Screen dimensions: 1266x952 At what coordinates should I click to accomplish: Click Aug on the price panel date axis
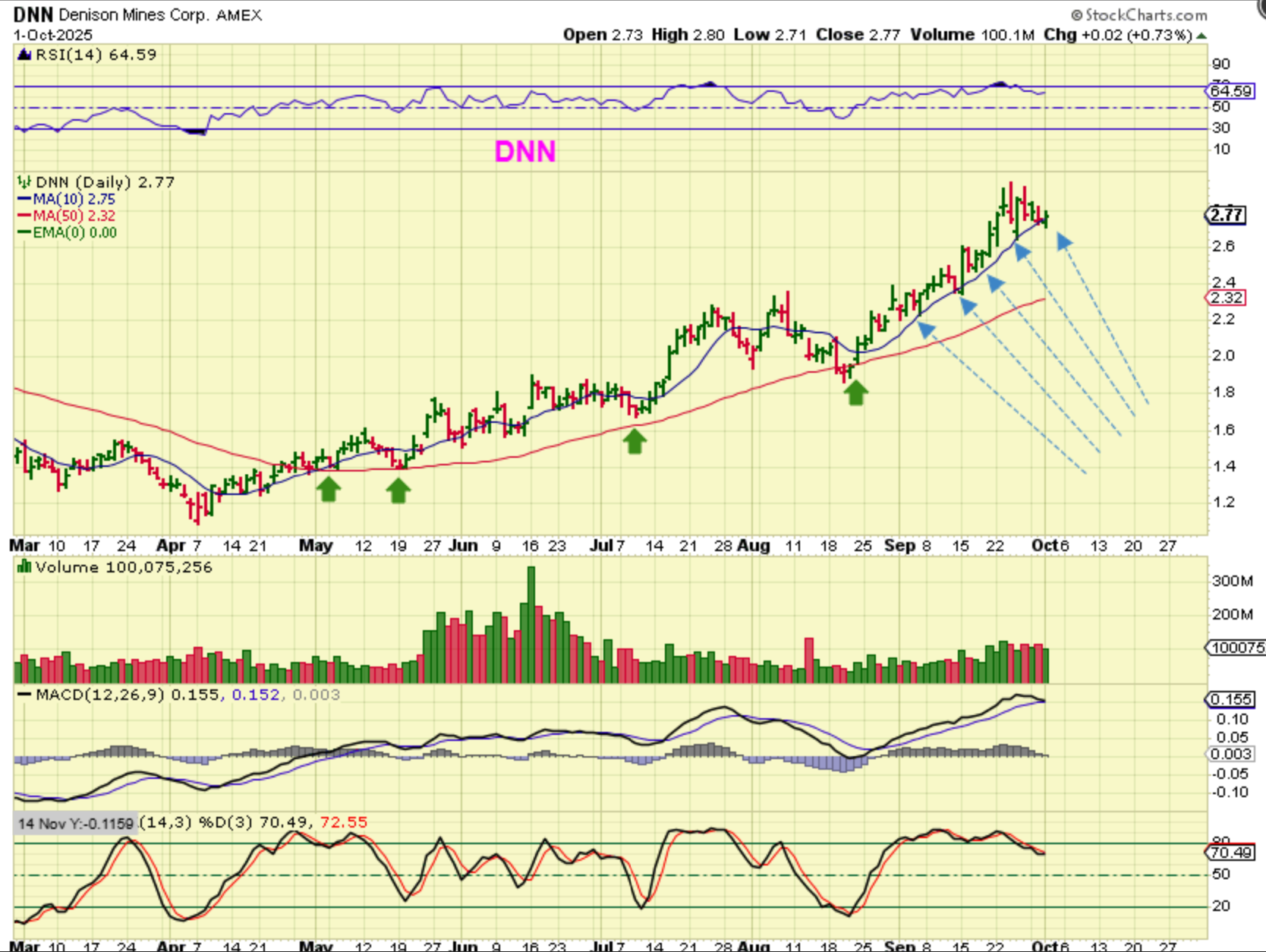(x=754, y=545)
